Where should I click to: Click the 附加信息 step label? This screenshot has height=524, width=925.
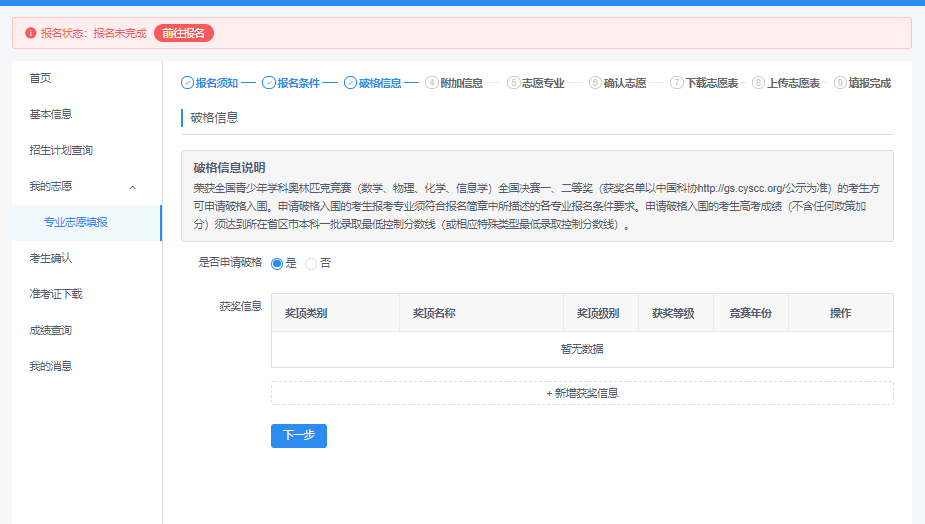(x=461, y=83)
